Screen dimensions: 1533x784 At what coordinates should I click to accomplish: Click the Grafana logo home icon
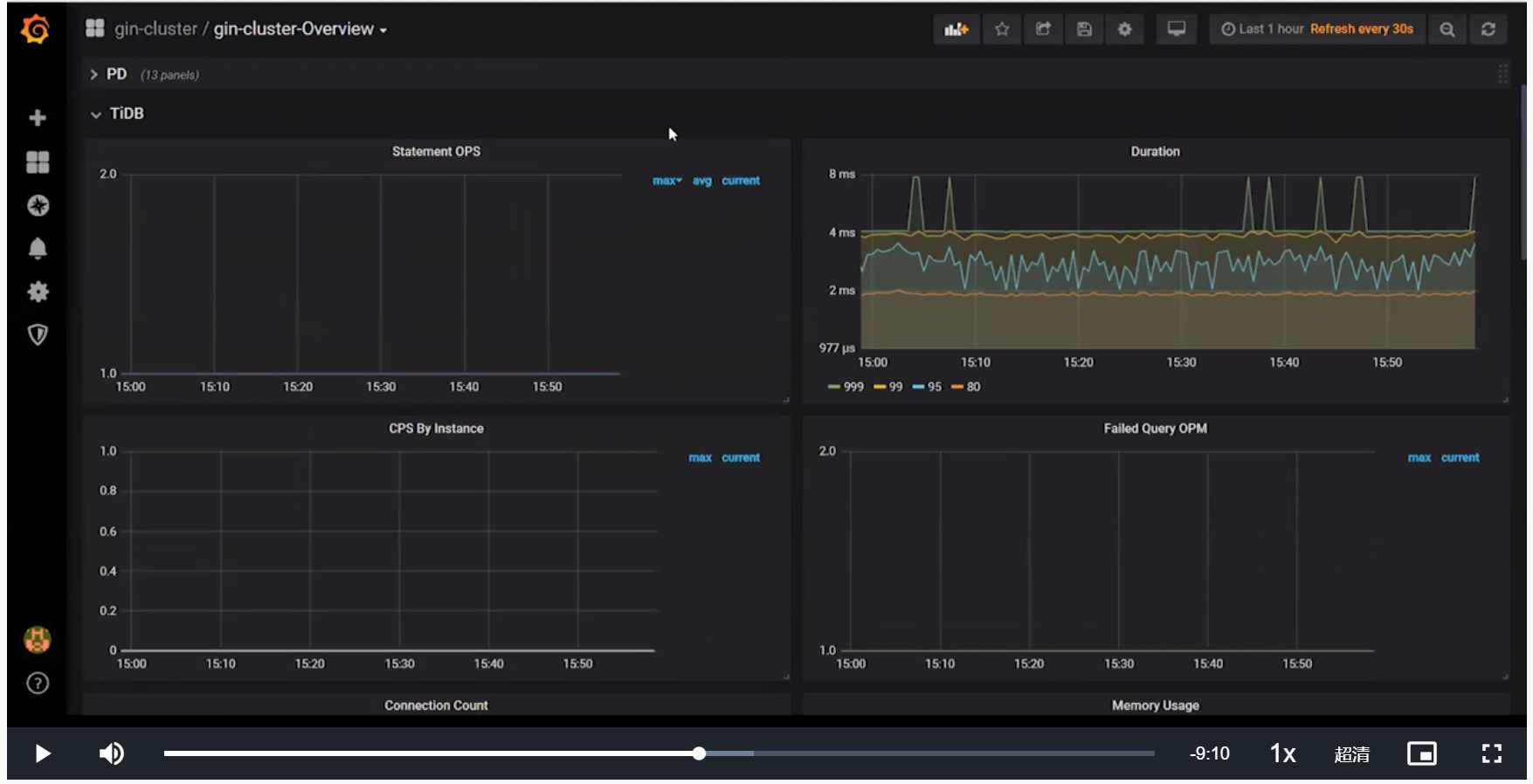(36, 30)
